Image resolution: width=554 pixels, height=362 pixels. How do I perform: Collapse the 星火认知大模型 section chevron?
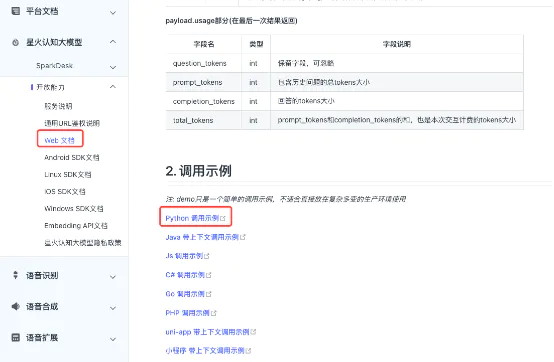coord(113,42)
